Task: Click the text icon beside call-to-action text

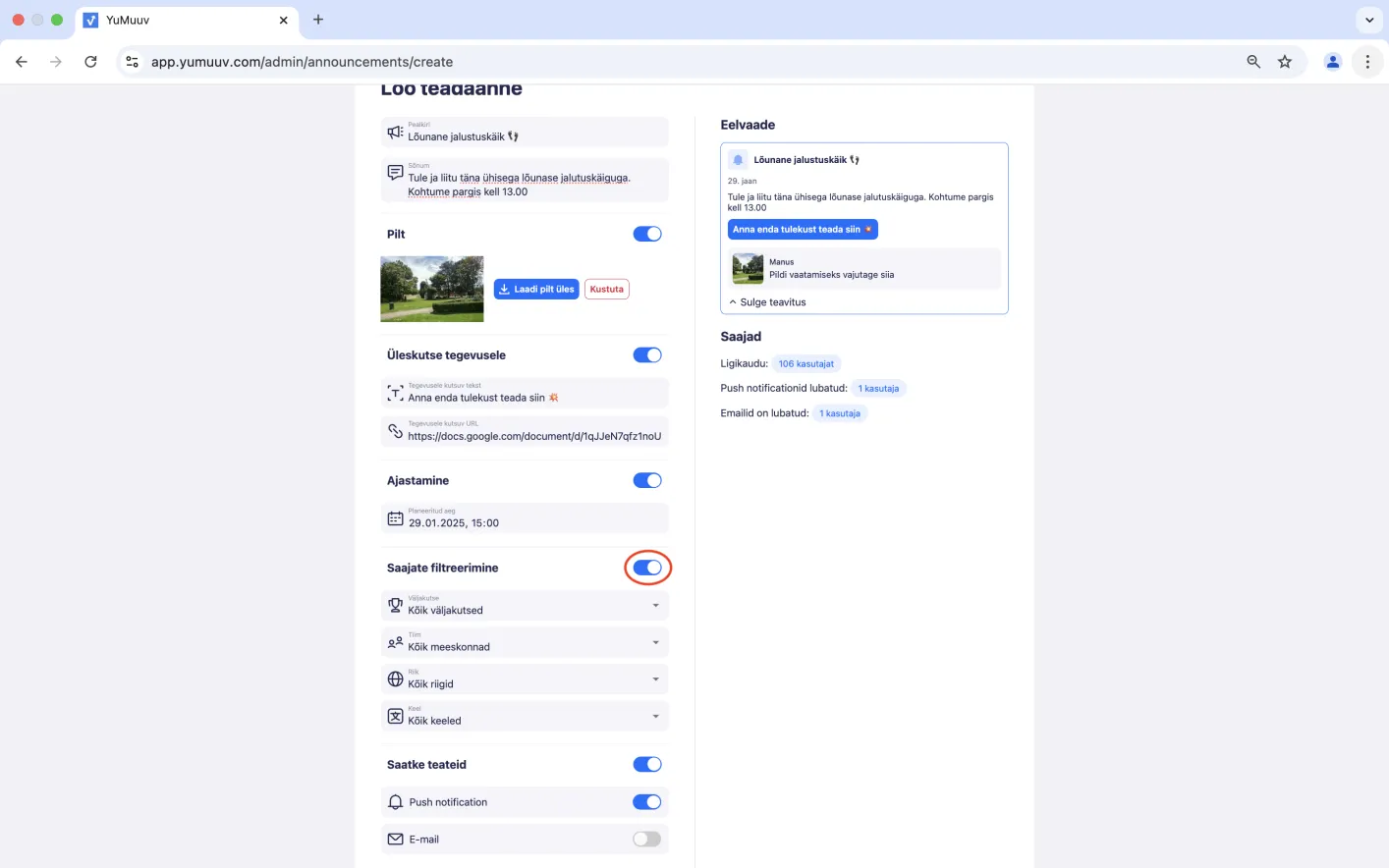Action: coord(395,393)
